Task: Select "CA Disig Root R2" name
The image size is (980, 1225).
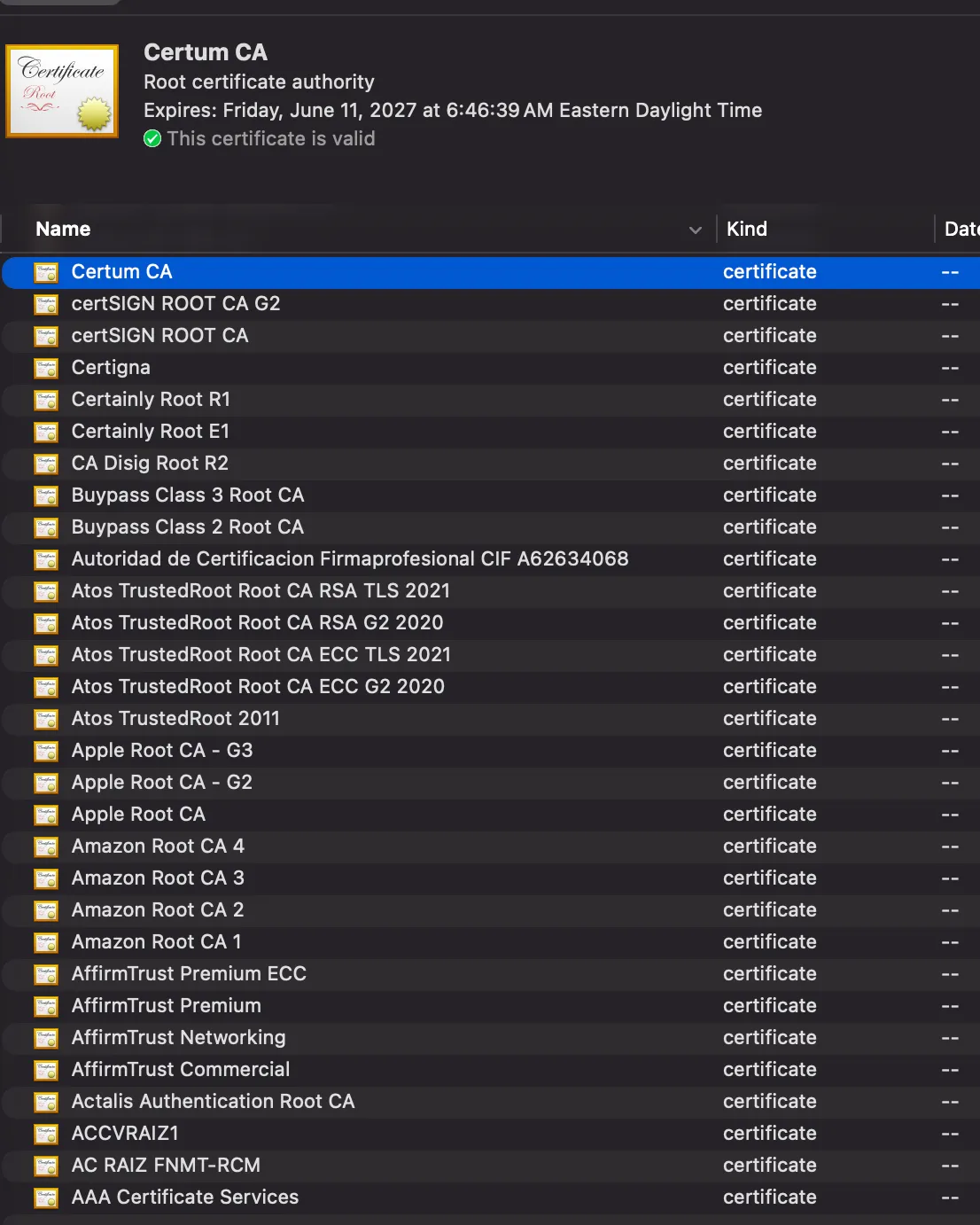Action: point(150,463)
